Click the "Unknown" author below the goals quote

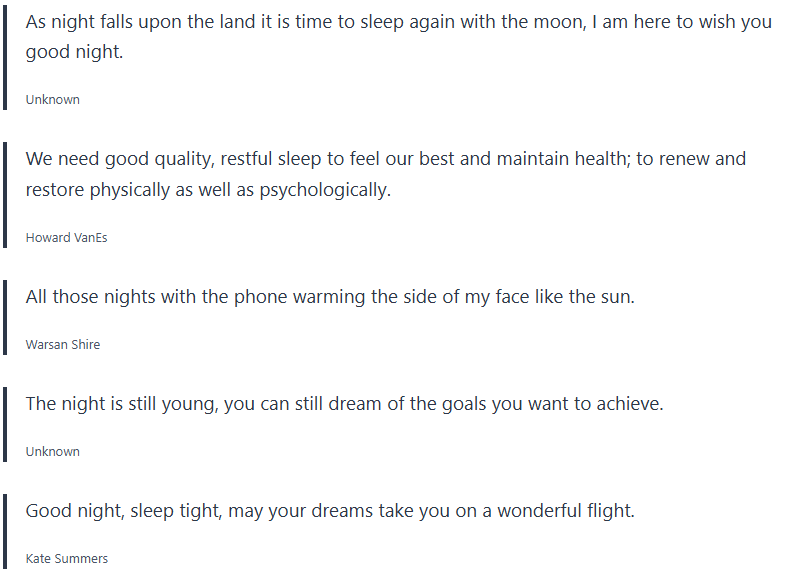coord(53,452)
